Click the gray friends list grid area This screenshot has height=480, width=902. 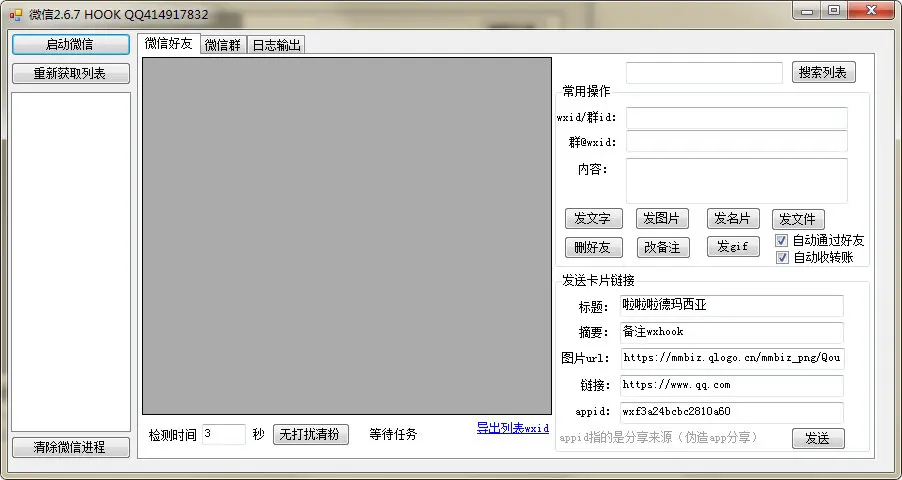click(x=347, y=236)
